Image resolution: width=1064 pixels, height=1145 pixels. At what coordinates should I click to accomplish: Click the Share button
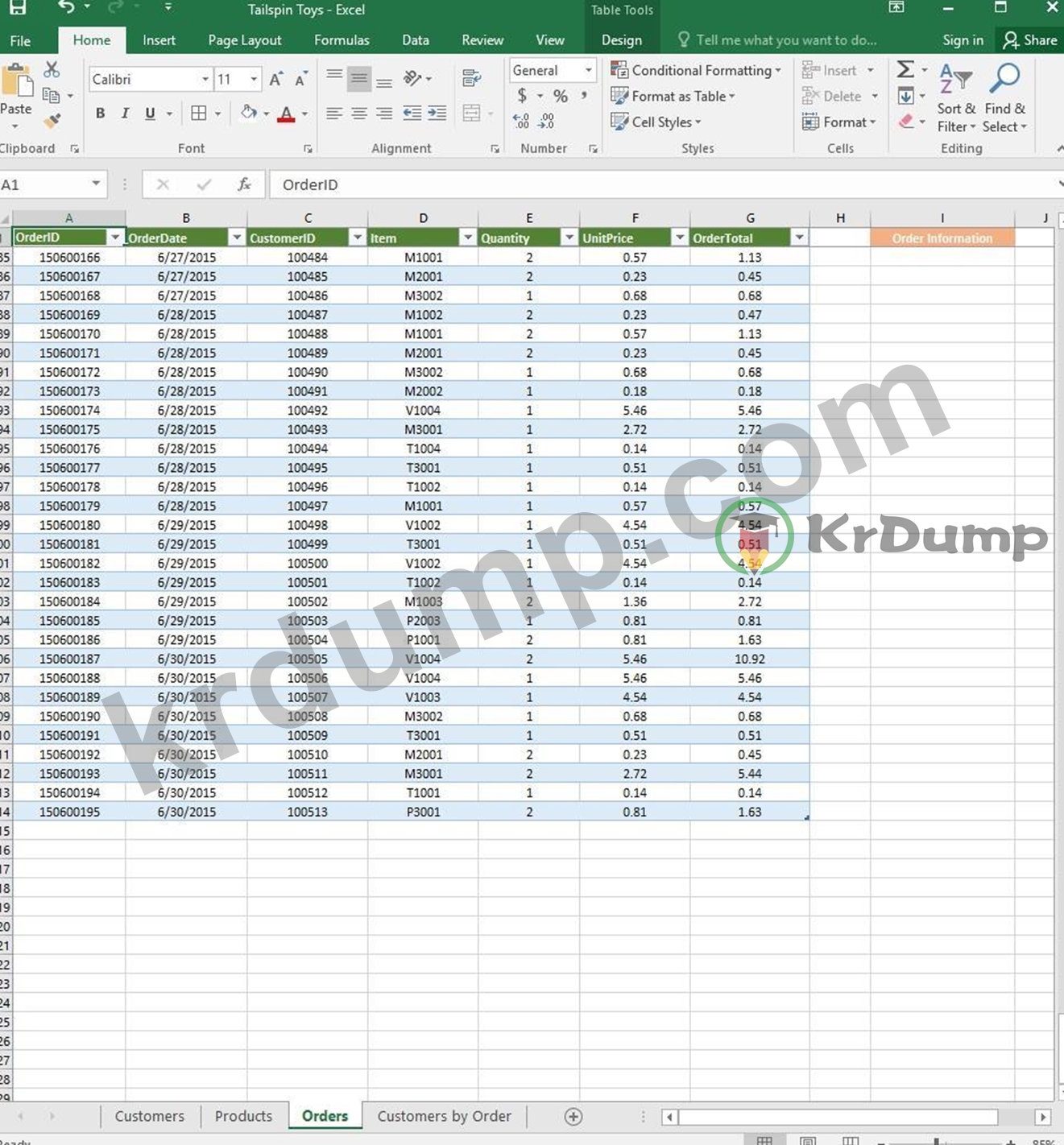(1030, 40)
